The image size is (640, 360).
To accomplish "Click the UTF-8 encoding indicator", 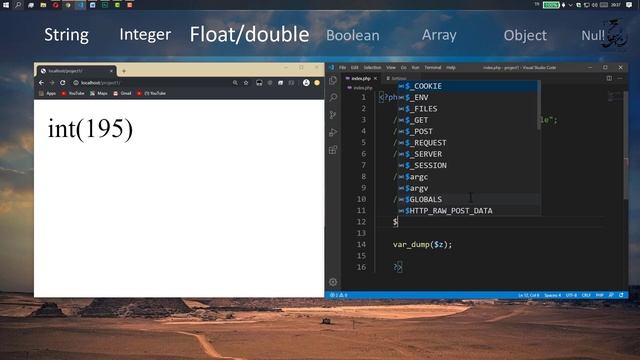I will coord(571,295).
